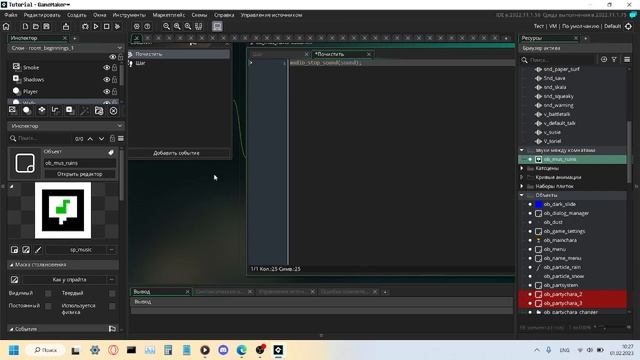This screenshot has height=360, width=640.
Task: Open the Создать menu
Action: [77, 15]
